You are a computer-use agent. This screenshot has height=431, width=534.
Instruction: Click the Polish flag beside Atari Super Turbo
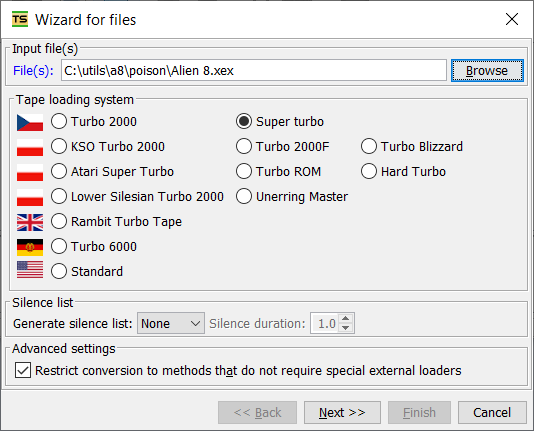(30, 172)
